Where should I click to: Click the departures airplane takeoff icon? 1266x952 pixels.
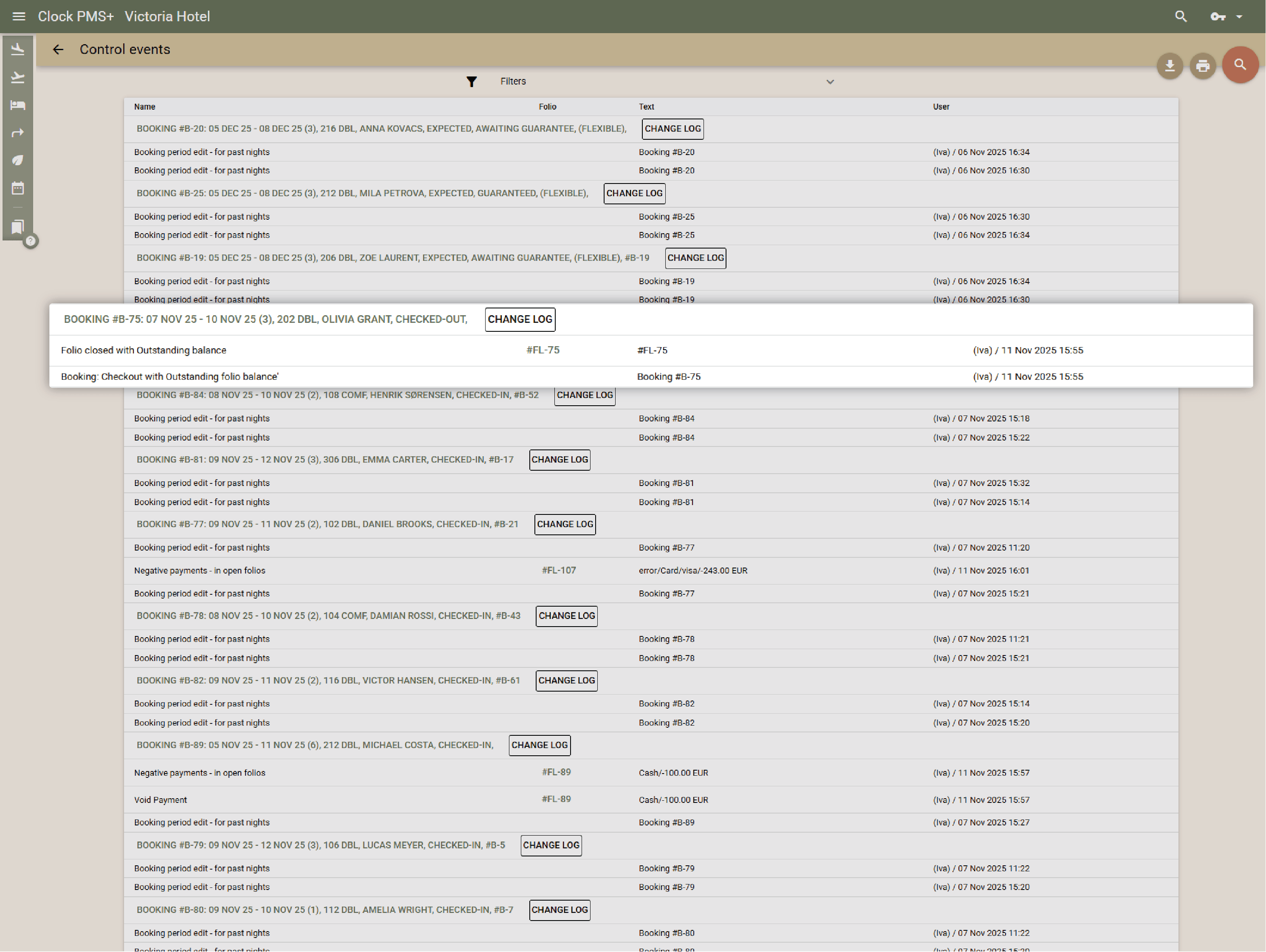[x=18, y=77]
